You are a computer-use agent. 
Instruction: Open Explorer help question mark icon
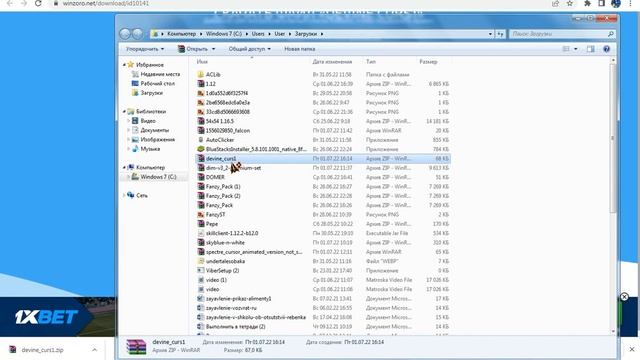[607, 49]
